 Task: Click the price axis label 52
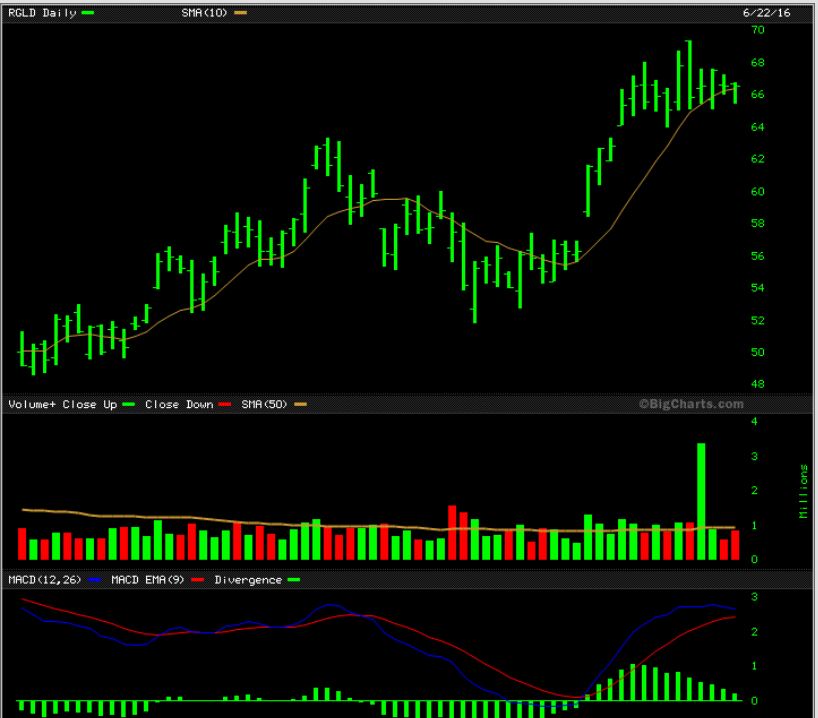pos(757,320)
